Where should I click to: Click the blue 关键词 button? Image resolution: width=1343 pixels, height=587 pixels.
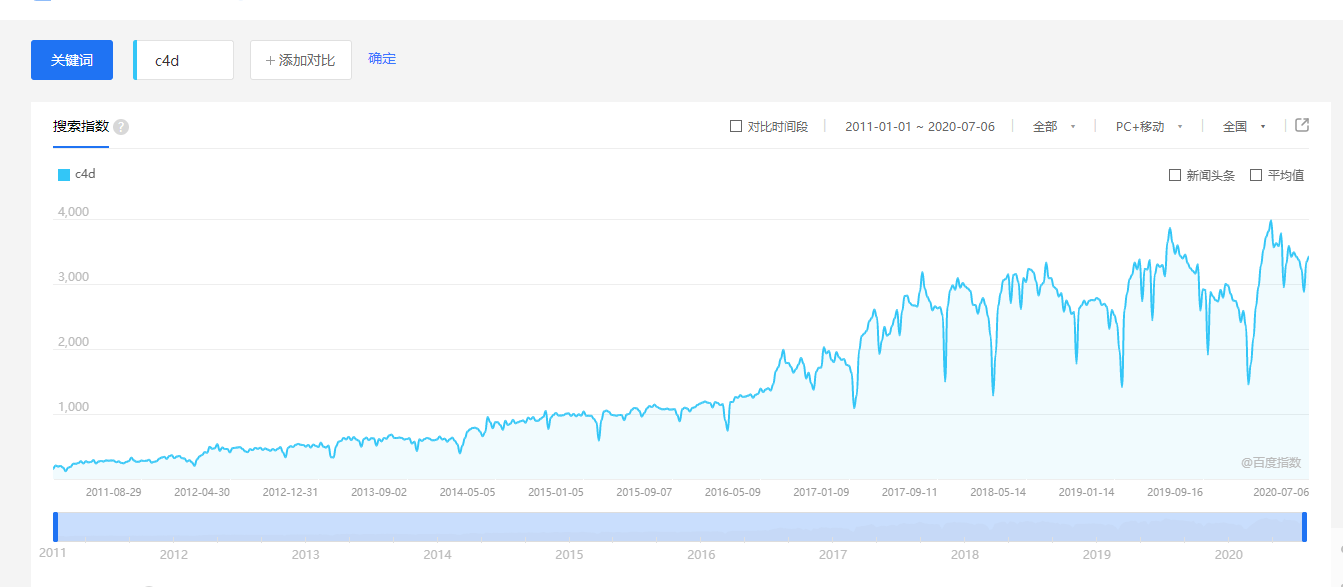72,60
